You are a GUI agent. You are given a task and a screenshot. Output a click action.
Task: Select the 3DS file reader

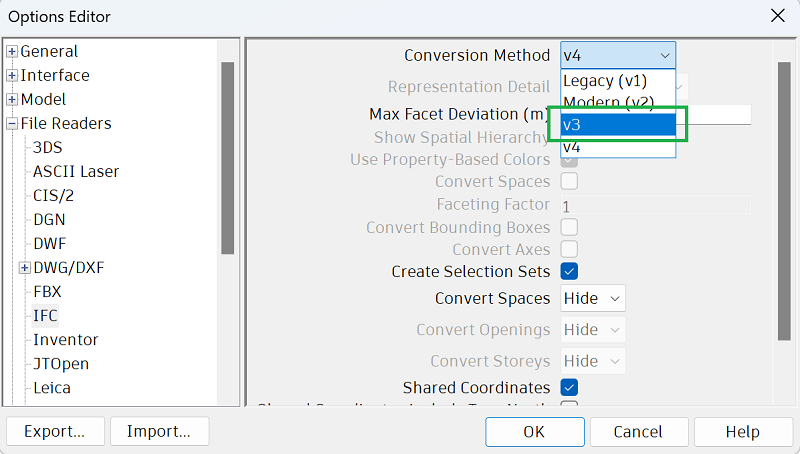point(48,148)
